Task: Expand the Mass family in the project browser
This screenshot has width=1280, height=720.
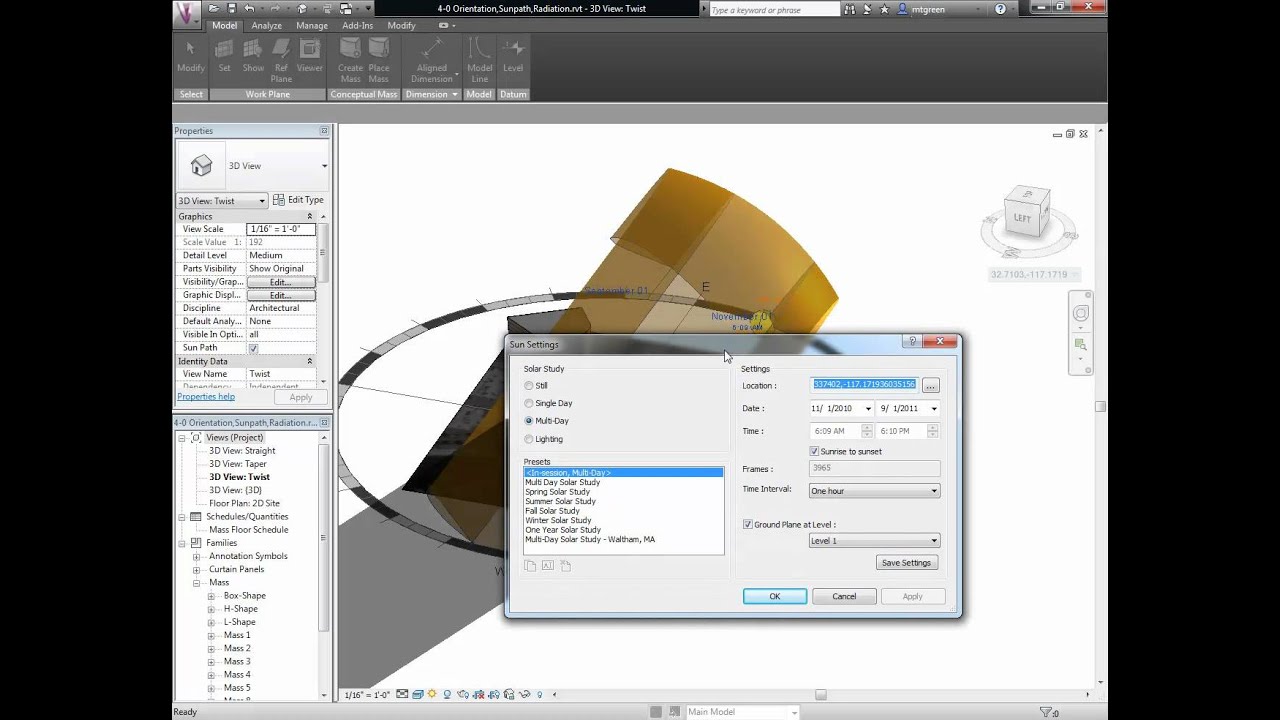Action: [x=196, y=582]
